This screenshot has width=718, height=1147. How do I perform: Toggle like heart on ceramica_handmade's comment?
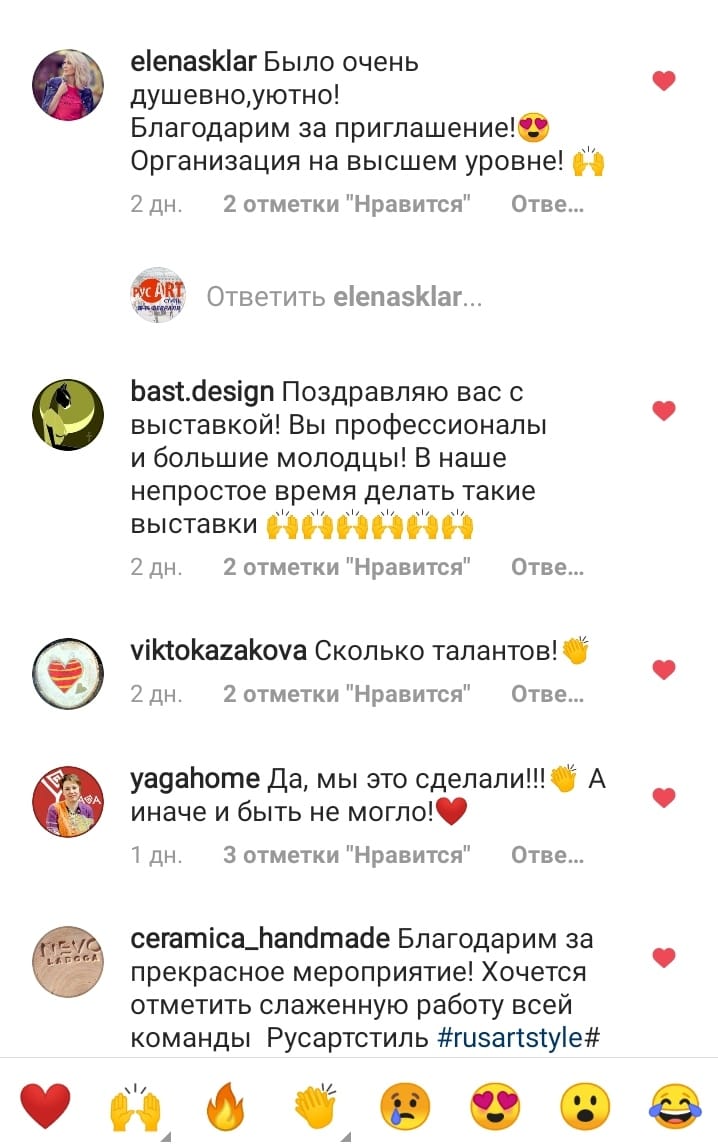coord(664,958)
